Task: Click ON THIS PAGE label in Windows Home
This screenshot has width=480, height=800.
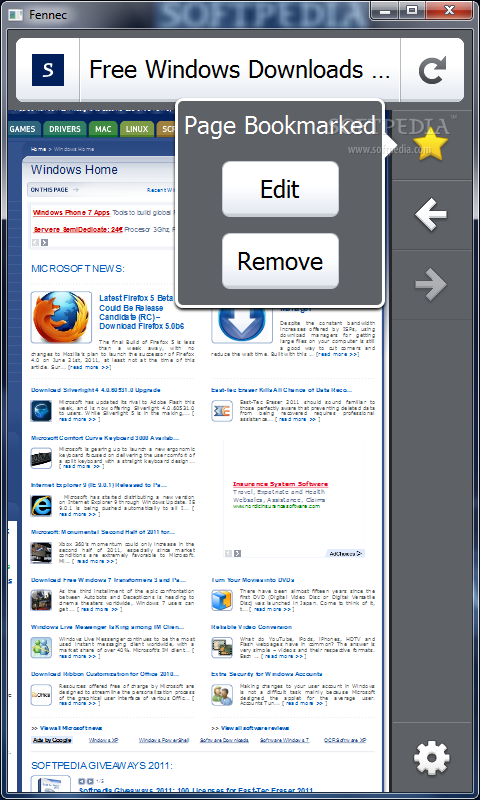Action: 49,190
